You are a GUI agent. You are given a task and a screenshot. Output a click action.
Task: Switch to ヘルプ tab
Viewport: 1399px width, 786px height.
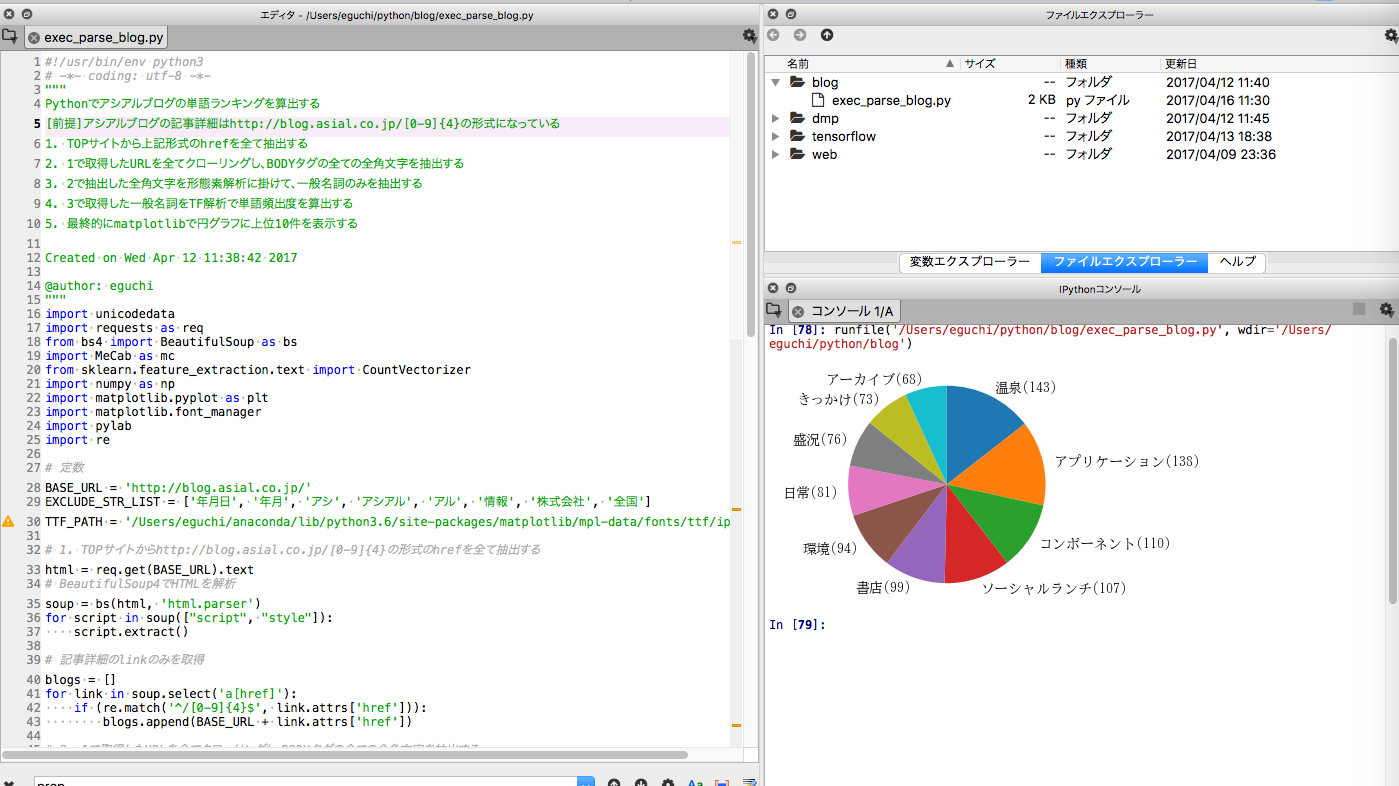pos(1237,262)
